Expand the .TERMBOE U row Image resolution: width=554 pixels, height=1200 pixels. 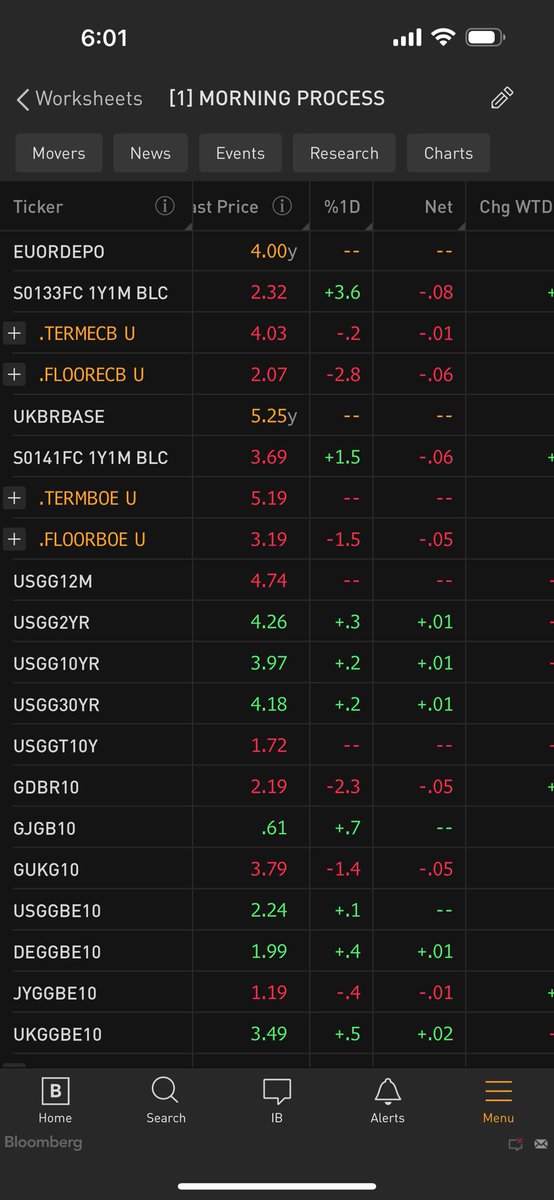click(x=14, y=498)
